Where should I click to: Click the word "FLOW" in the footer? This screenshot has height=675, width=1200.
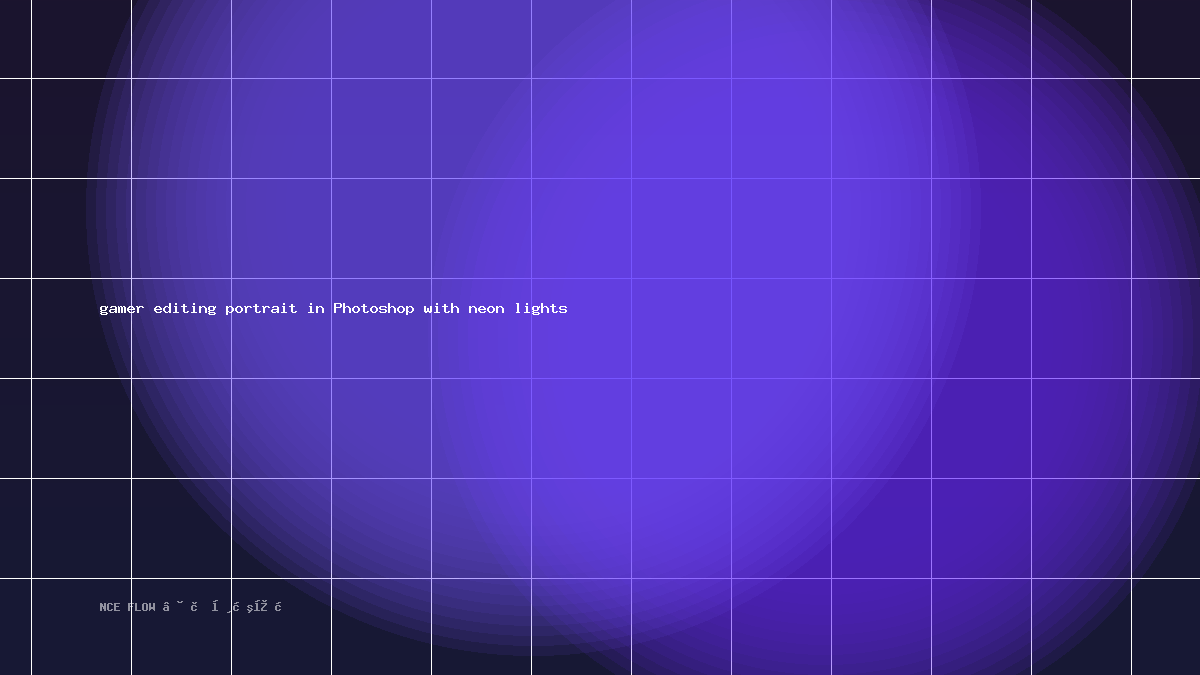142,607
